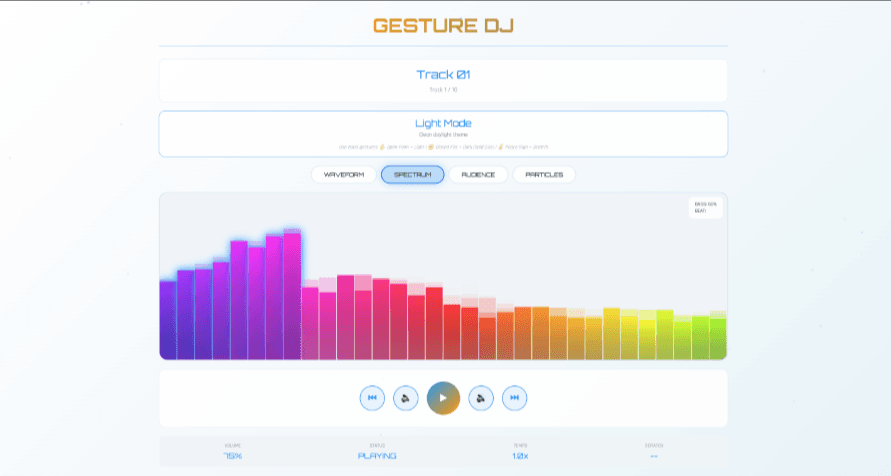Select the Spectrum visualizer tab
This screenshot has height=476, width=891.
click(413, 174)
